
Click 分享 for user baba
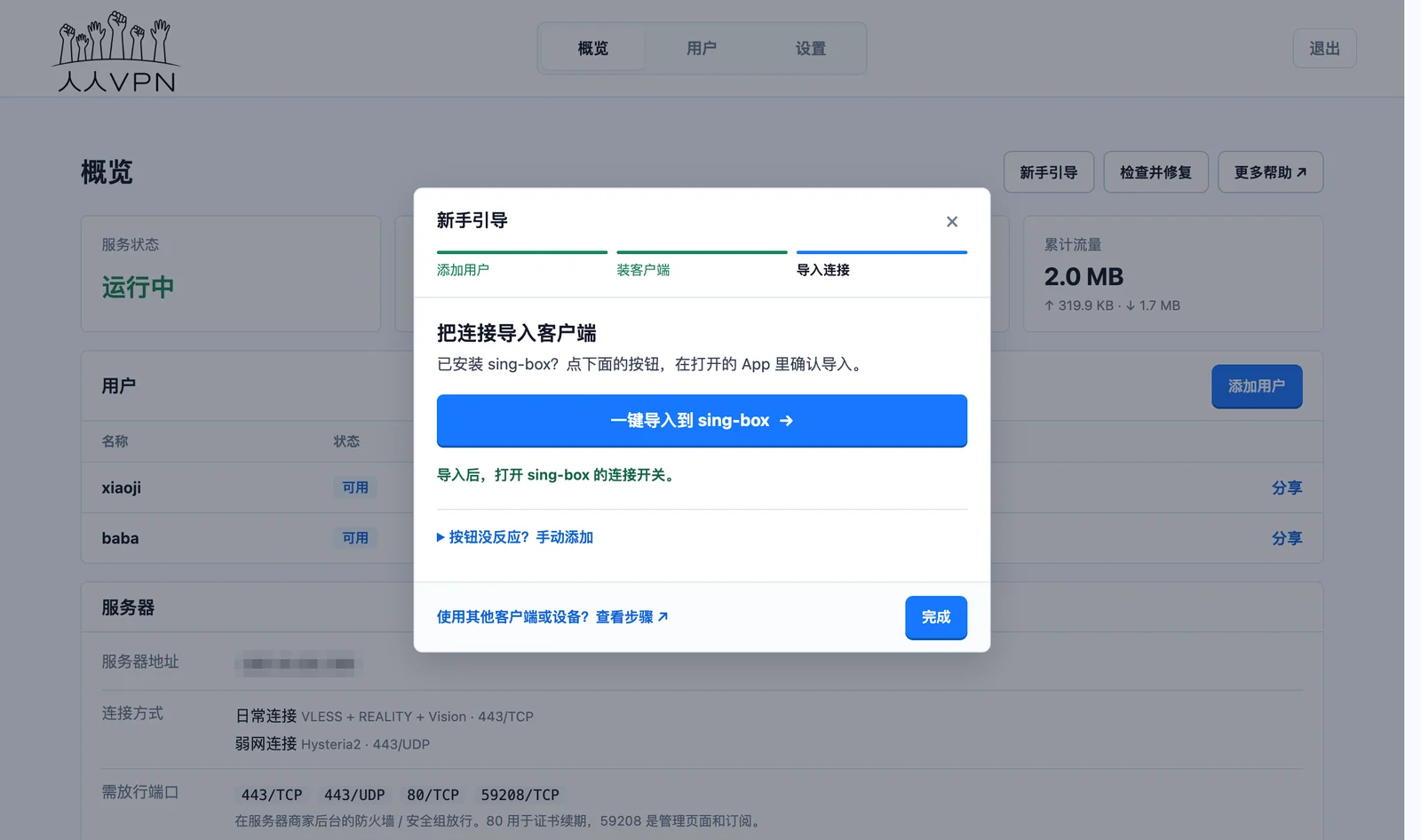tap(1287, 538)
